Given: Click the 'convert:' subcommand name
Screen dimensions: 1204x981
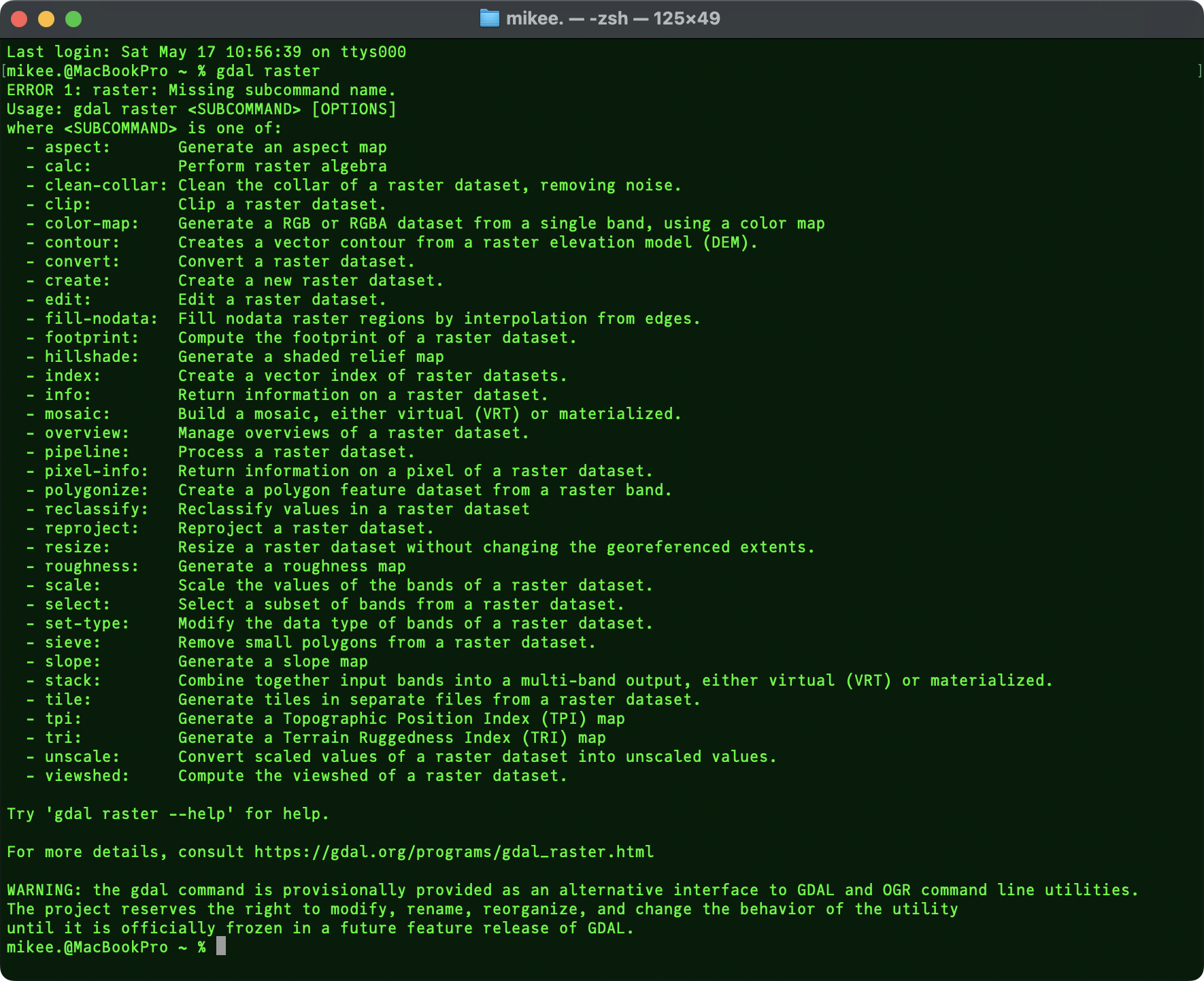Looking at the screenshot, I should click(x=82, y=261).
